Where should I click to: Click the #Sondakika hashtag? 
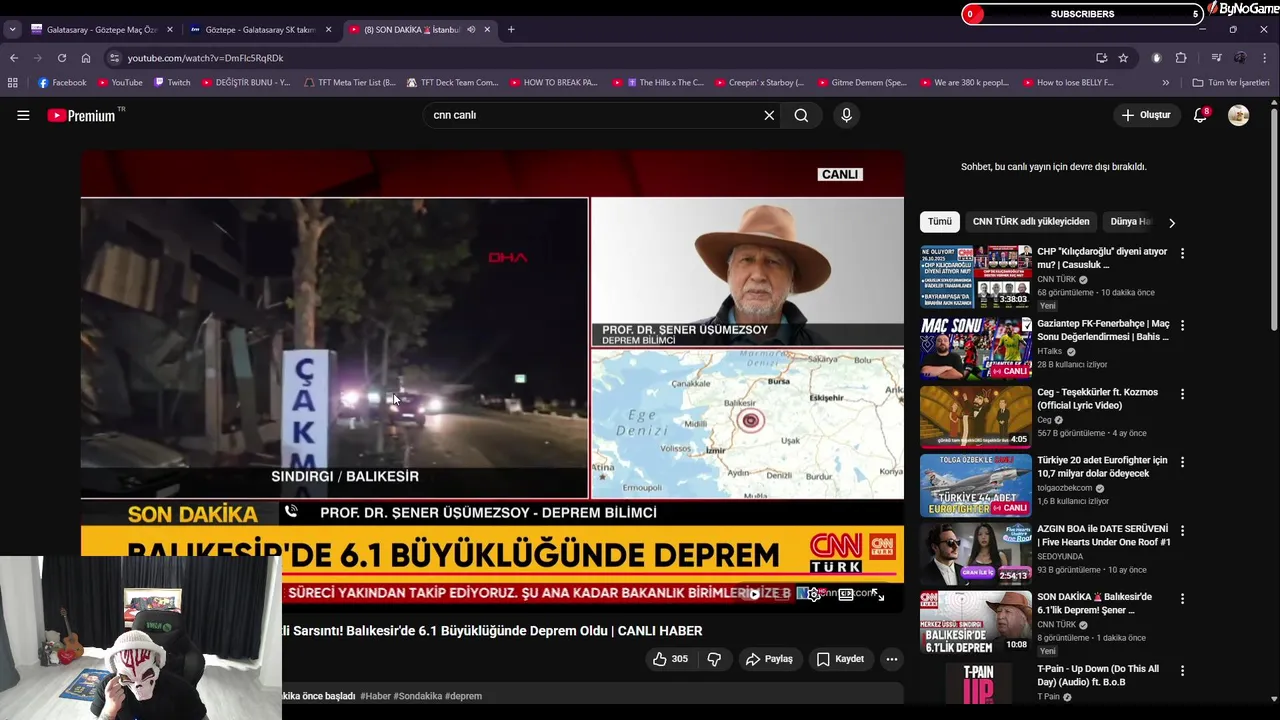(x=418, y=696)
